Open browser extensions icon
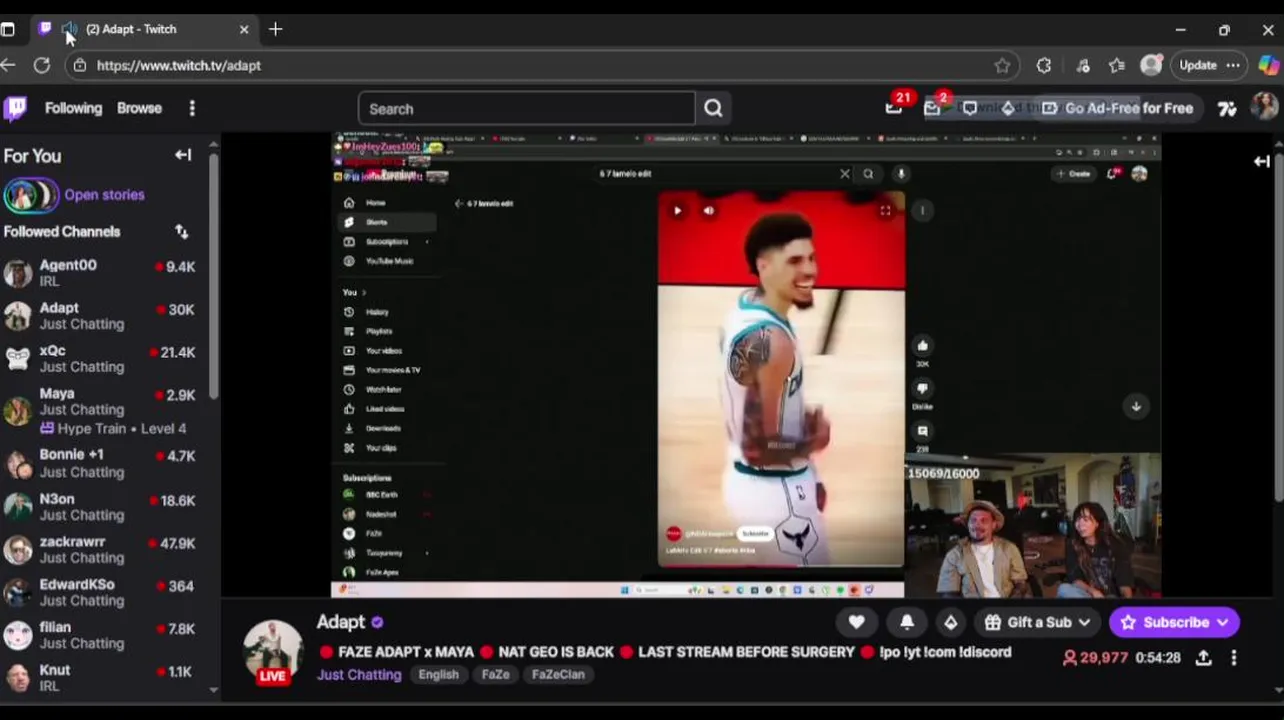 (1044, 65)
